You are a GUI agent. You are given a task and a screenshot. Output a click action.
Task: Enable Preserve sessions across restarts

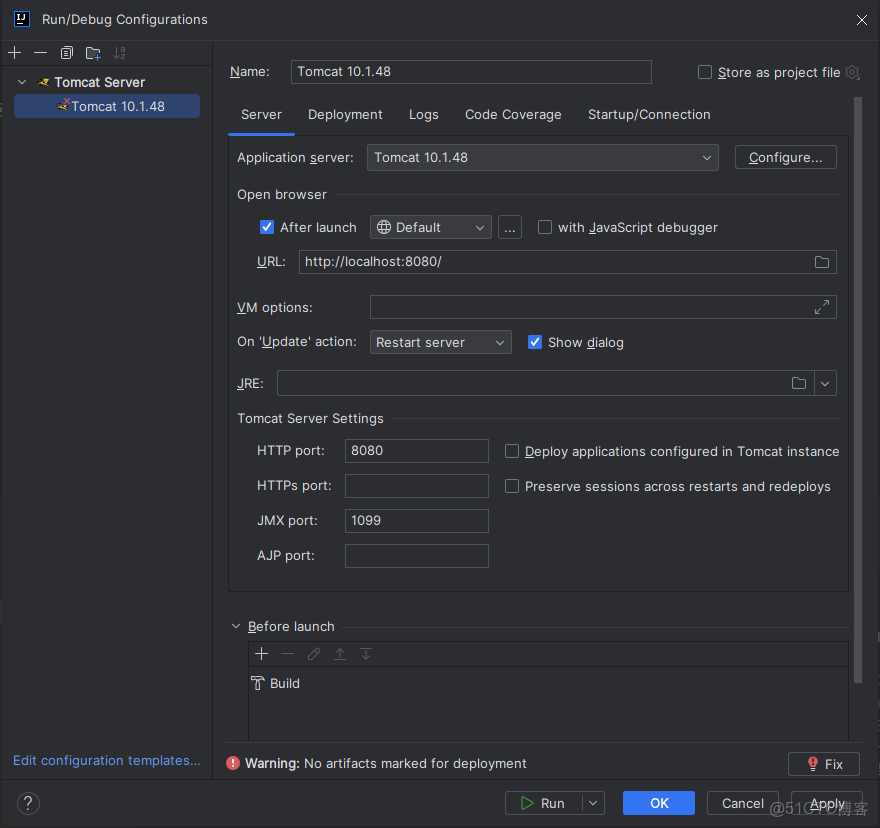[x=512, y=486]
